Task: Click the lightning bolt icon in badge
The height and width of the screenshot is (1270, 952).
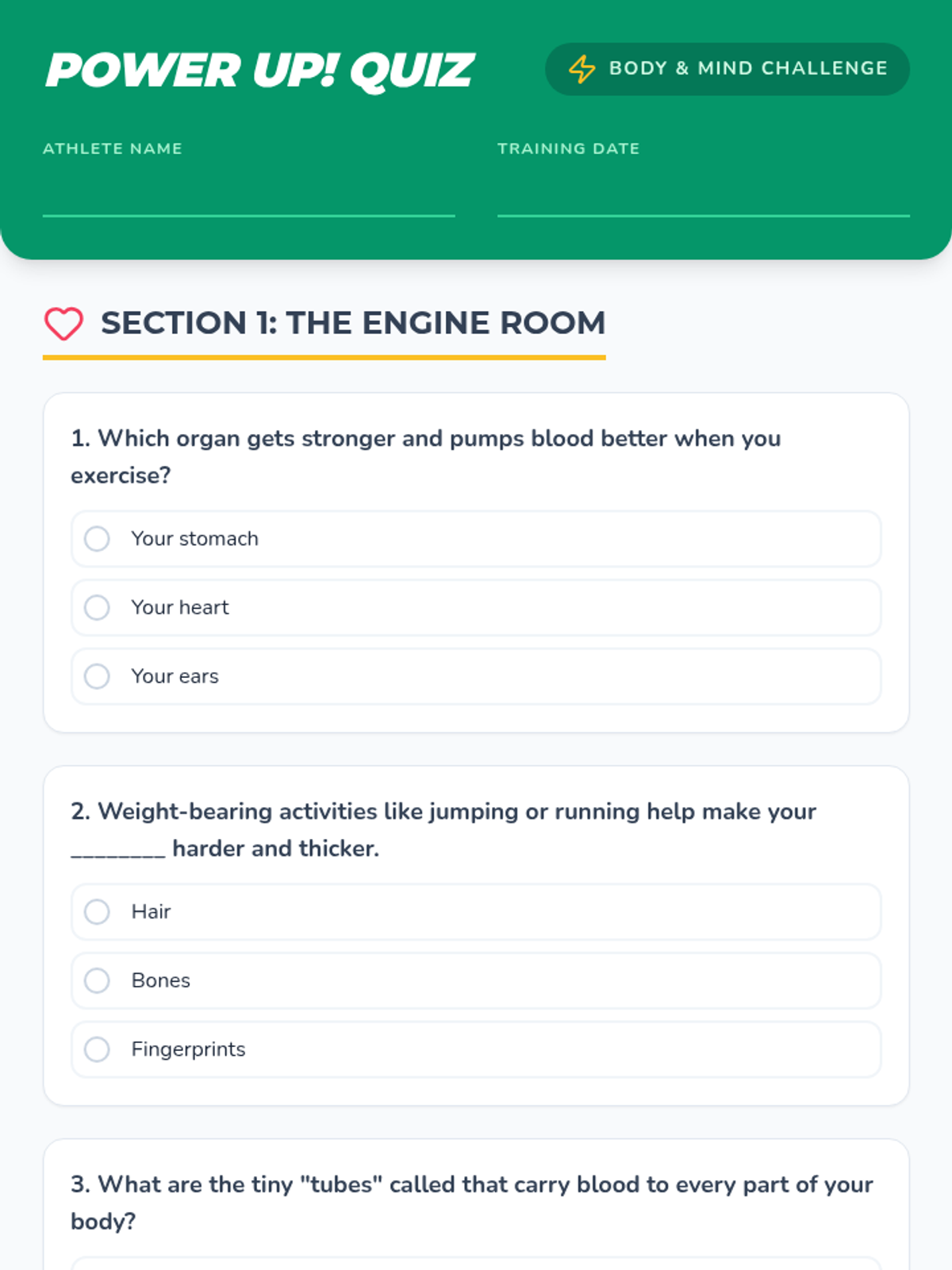Action: [x=582, y=69]
